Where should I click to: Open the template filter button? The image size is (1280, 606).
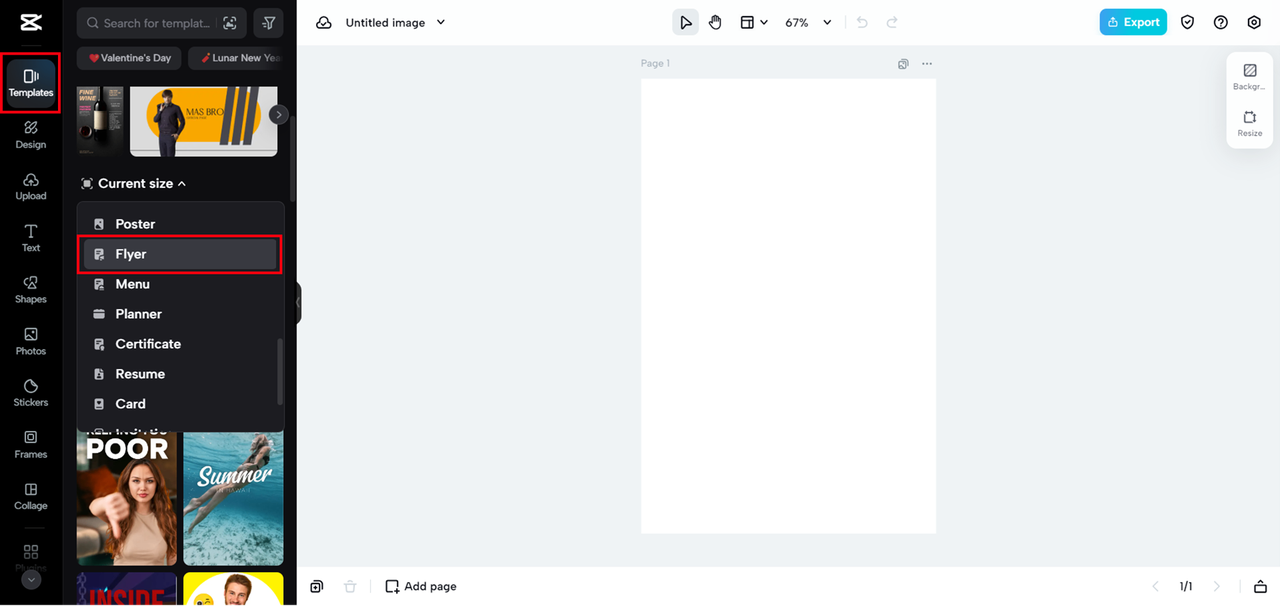(x=268, y=23)
